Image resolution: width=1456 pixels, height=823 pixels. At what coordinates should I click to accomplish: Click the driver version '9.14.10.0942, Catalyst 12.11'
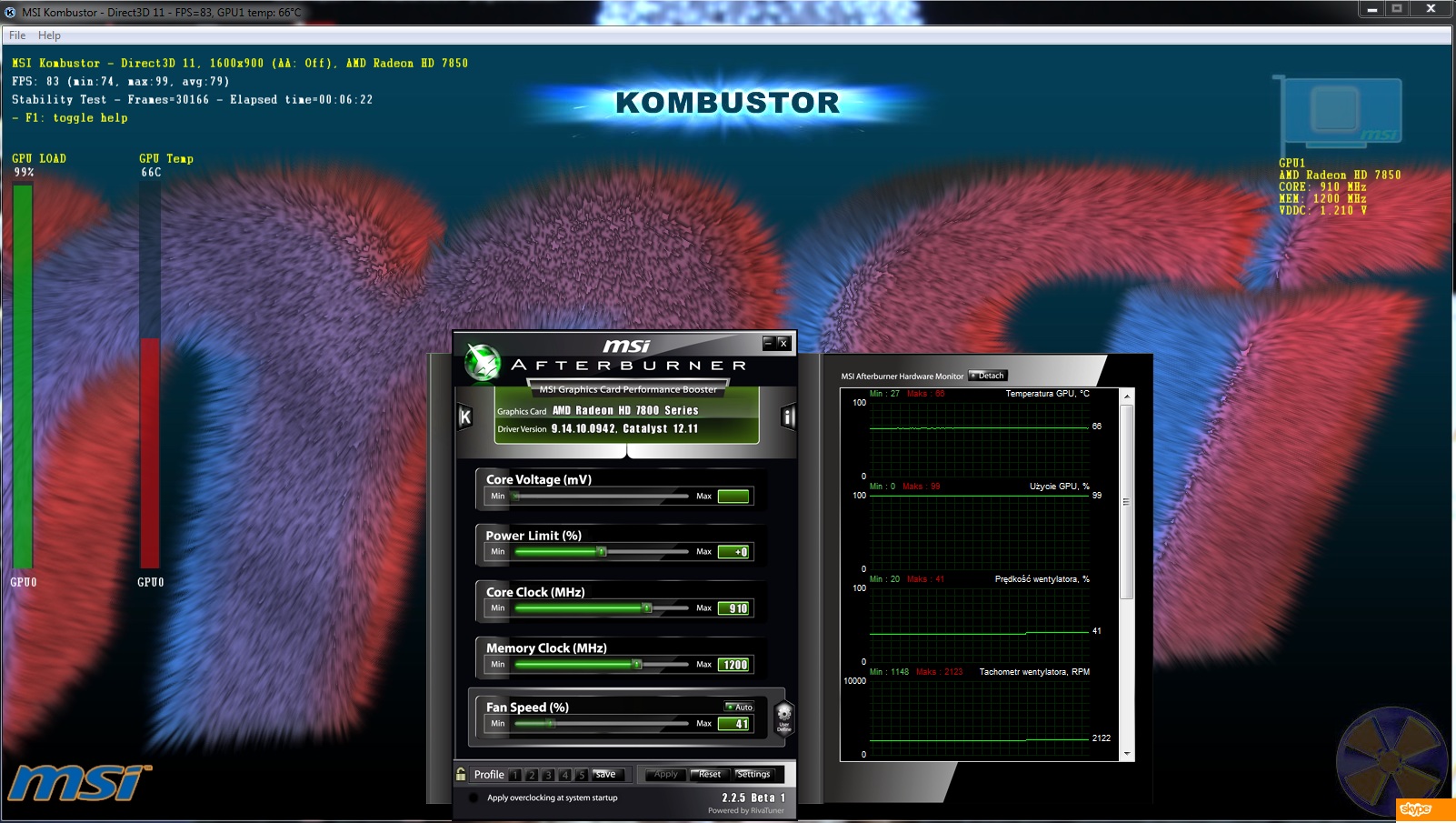(x=624, y=428)
